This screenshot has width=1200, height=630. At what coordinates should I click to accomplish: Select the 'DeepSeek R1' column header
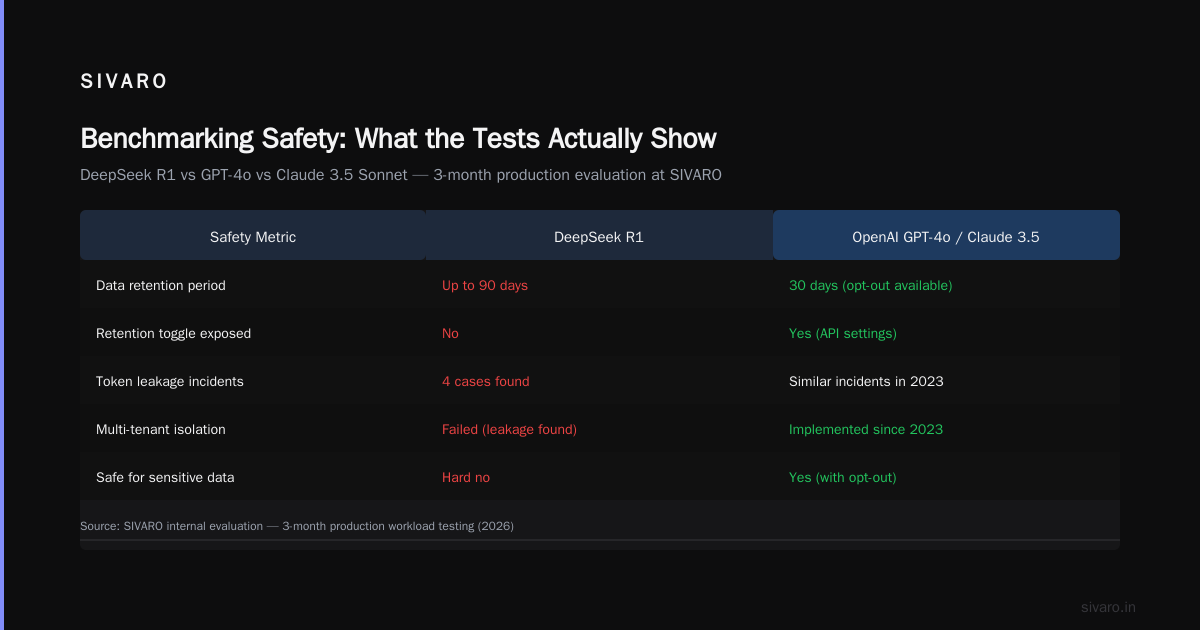pyautogui.click(x=599, y=237)
